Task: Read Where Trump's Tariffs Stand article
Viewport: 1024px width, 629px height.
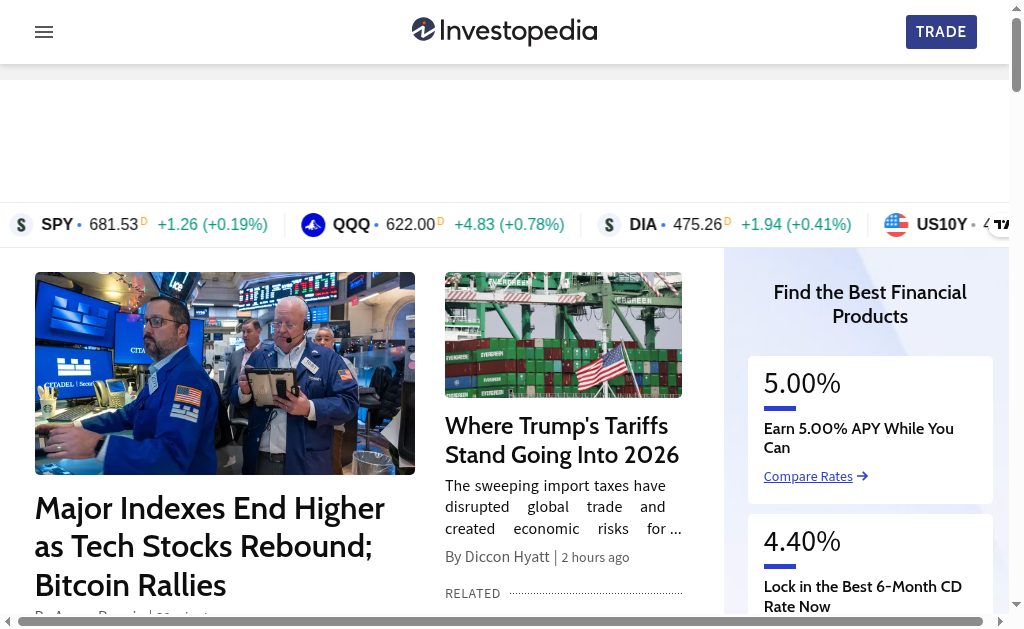Action: [562, 440]
